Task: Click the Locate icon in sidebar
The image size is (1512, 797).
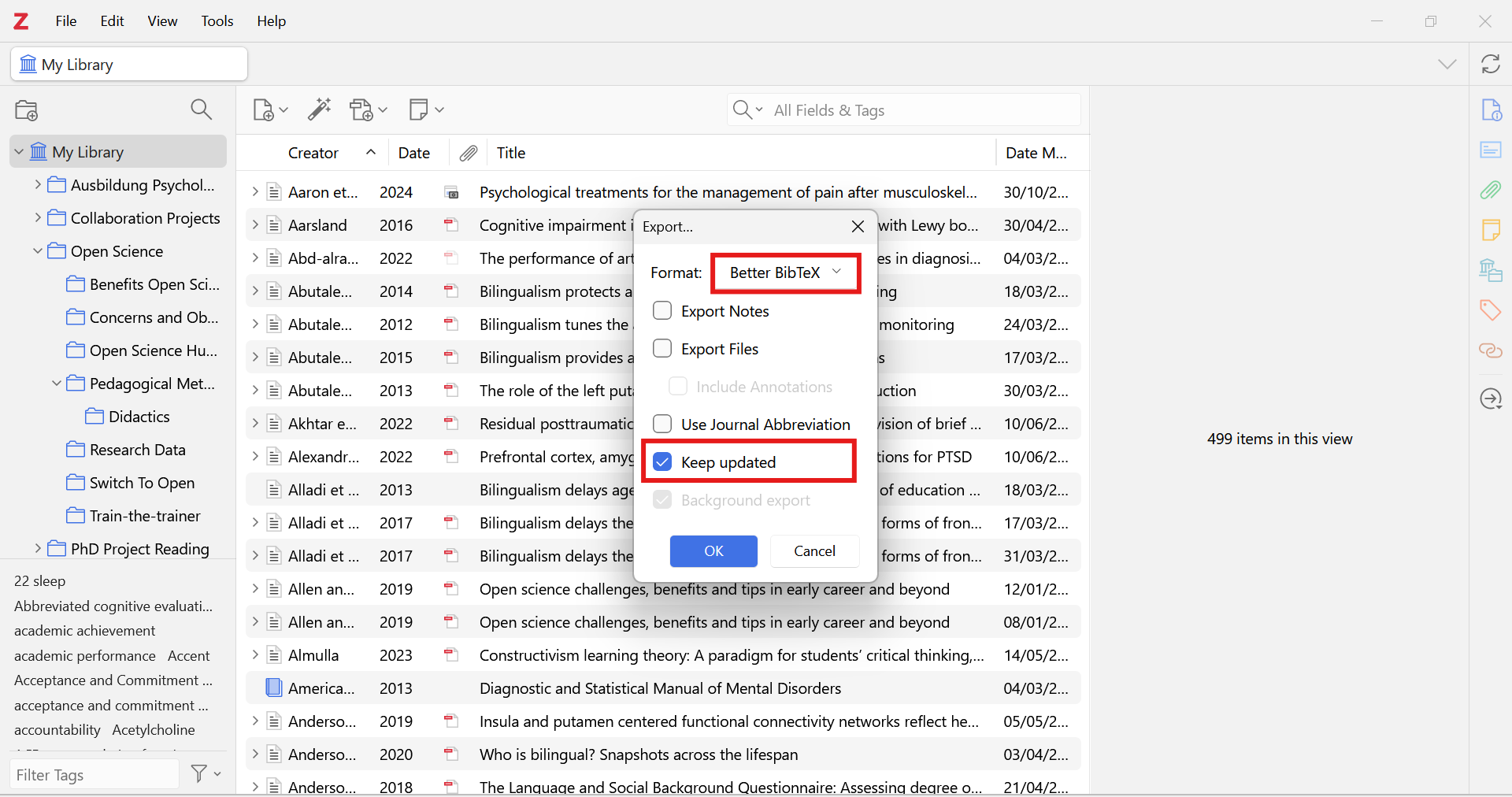Action: tap(1491, 398)
